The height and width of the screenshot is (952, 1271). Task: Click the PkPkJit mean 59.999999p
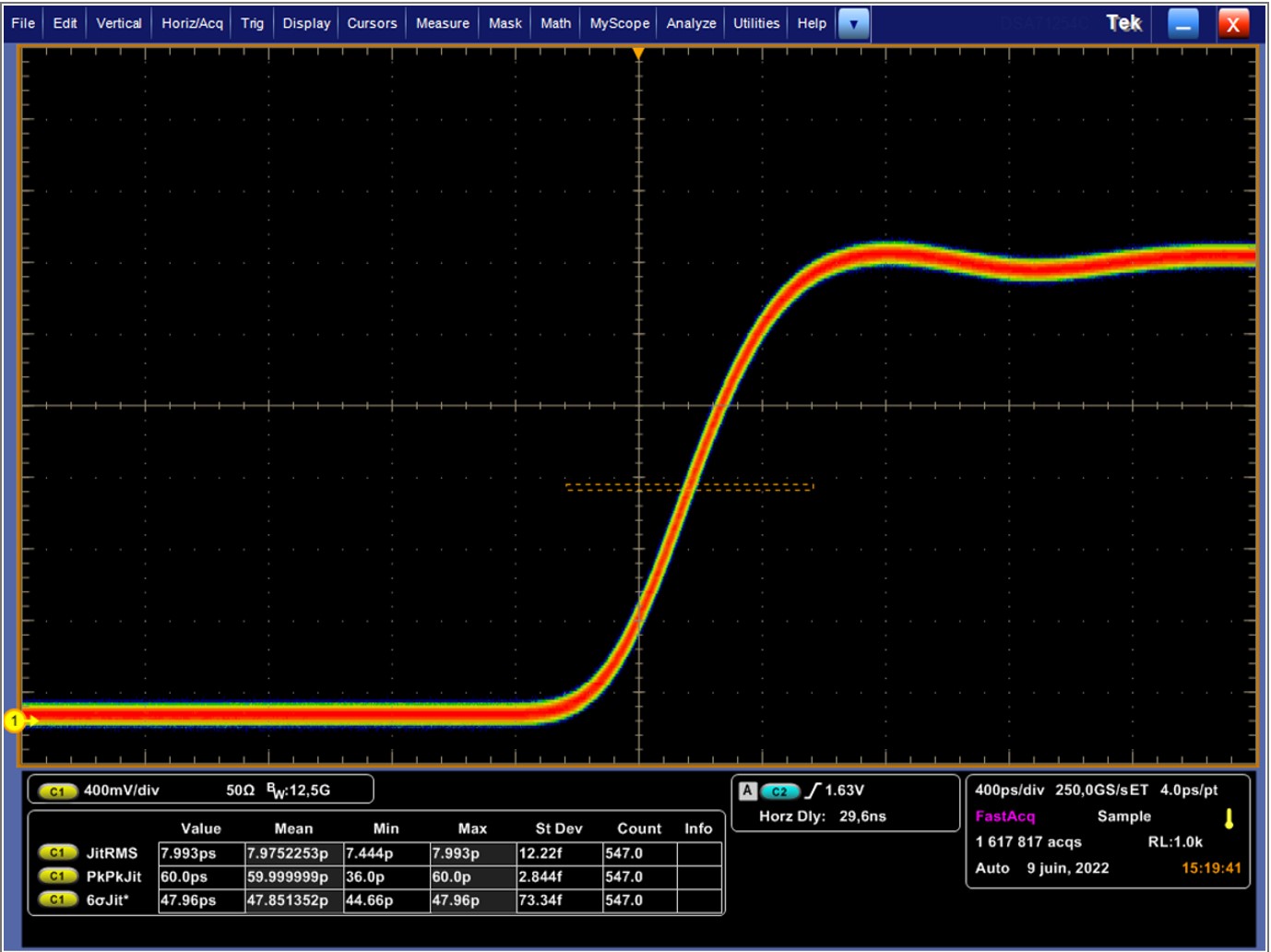[x=294, y=876]
